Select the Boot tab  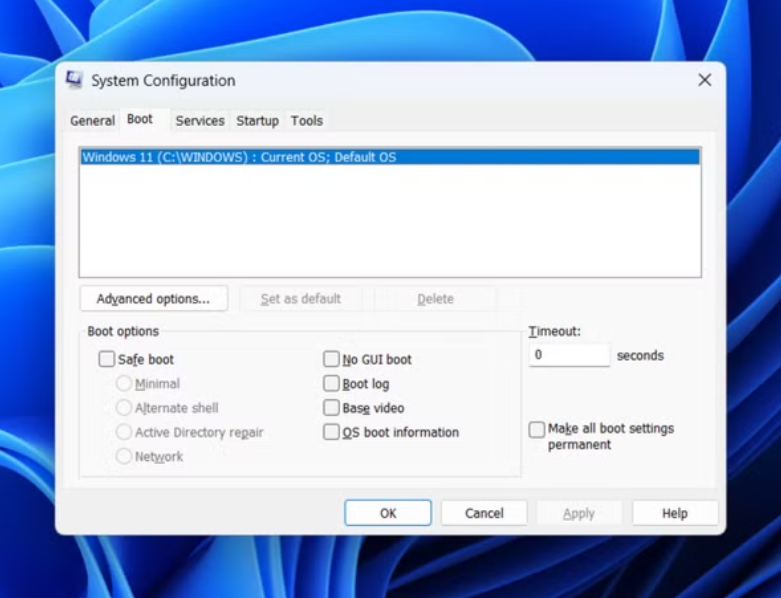(140, 120)
